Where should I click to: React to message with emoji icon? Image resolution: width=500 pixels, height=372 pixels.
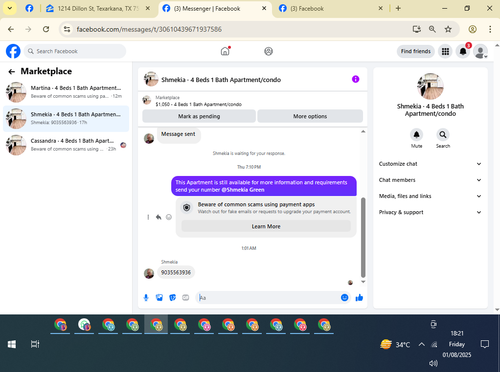click(169, 217)
